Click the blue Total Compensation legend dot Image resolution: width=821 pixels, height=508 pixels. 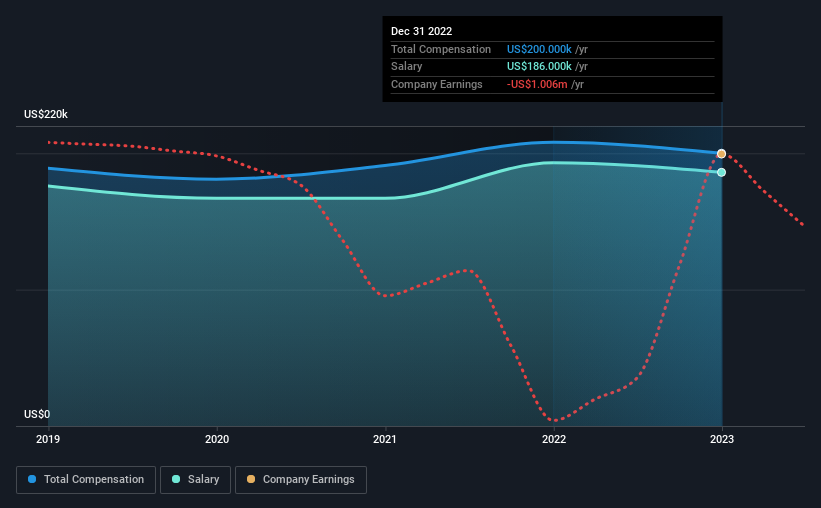click(x=32, y=479)
